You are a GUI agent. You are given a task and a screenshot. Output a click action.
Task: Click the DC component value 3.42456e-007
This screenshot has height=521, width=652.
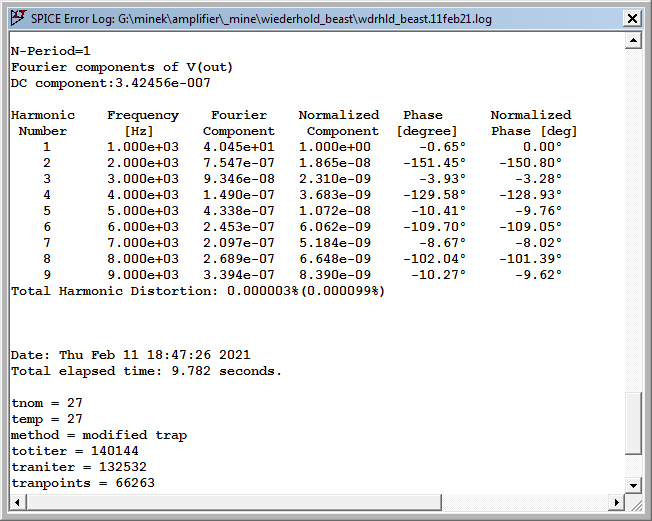[163, 83]
